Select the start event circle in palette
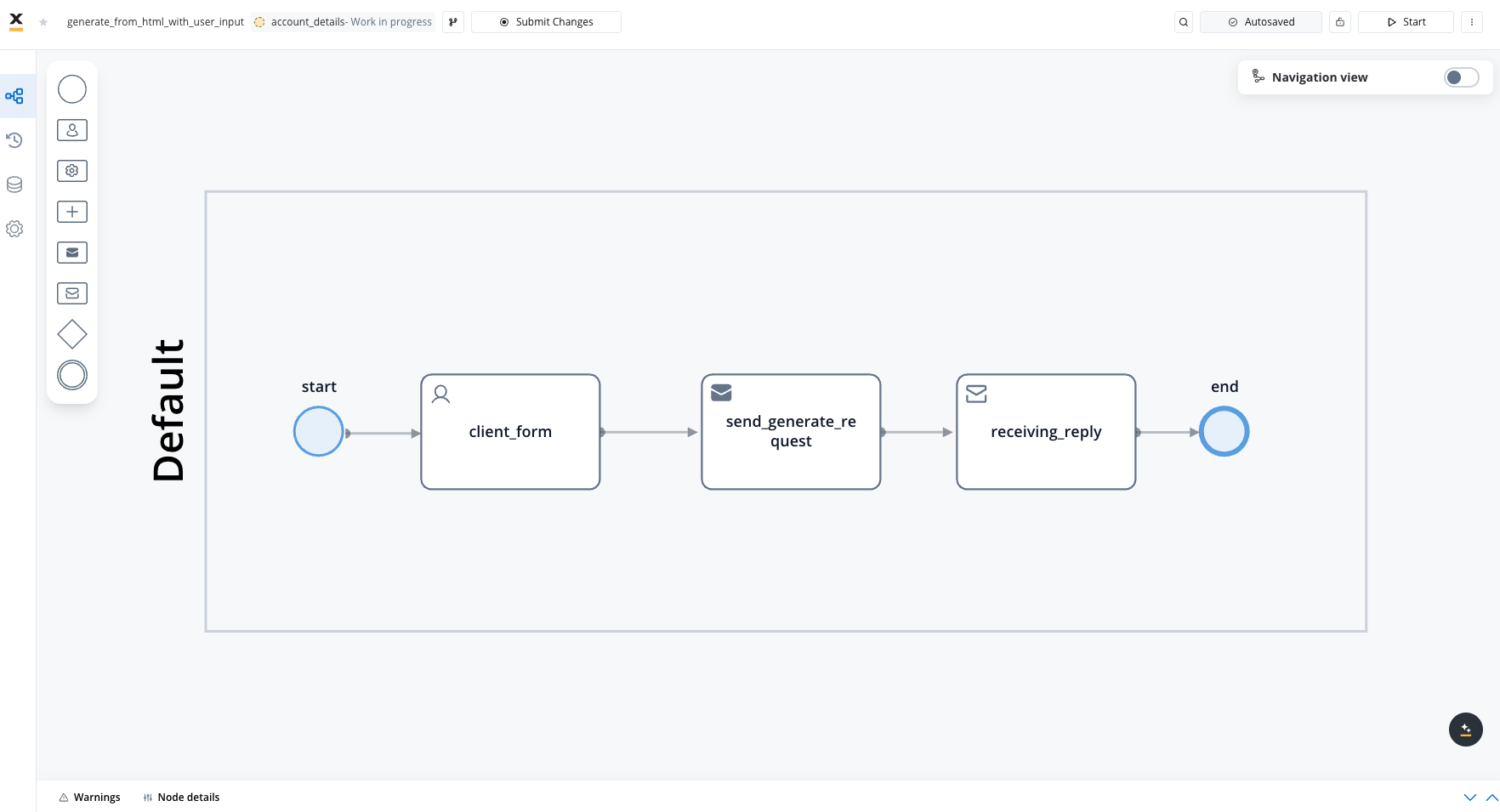The height and width of the screenshot is (812, 1500). tap(72, 89)
